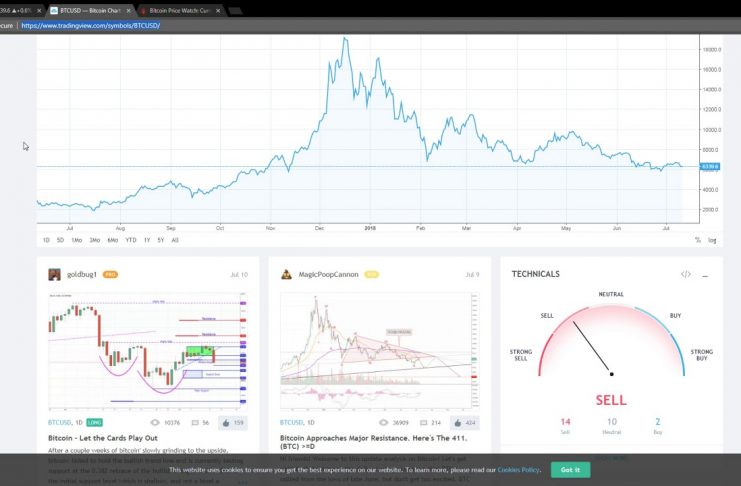This screenshot has width=741, height=486.
Task: Open comments icon showing 214
Action: [x=423, y=423]
